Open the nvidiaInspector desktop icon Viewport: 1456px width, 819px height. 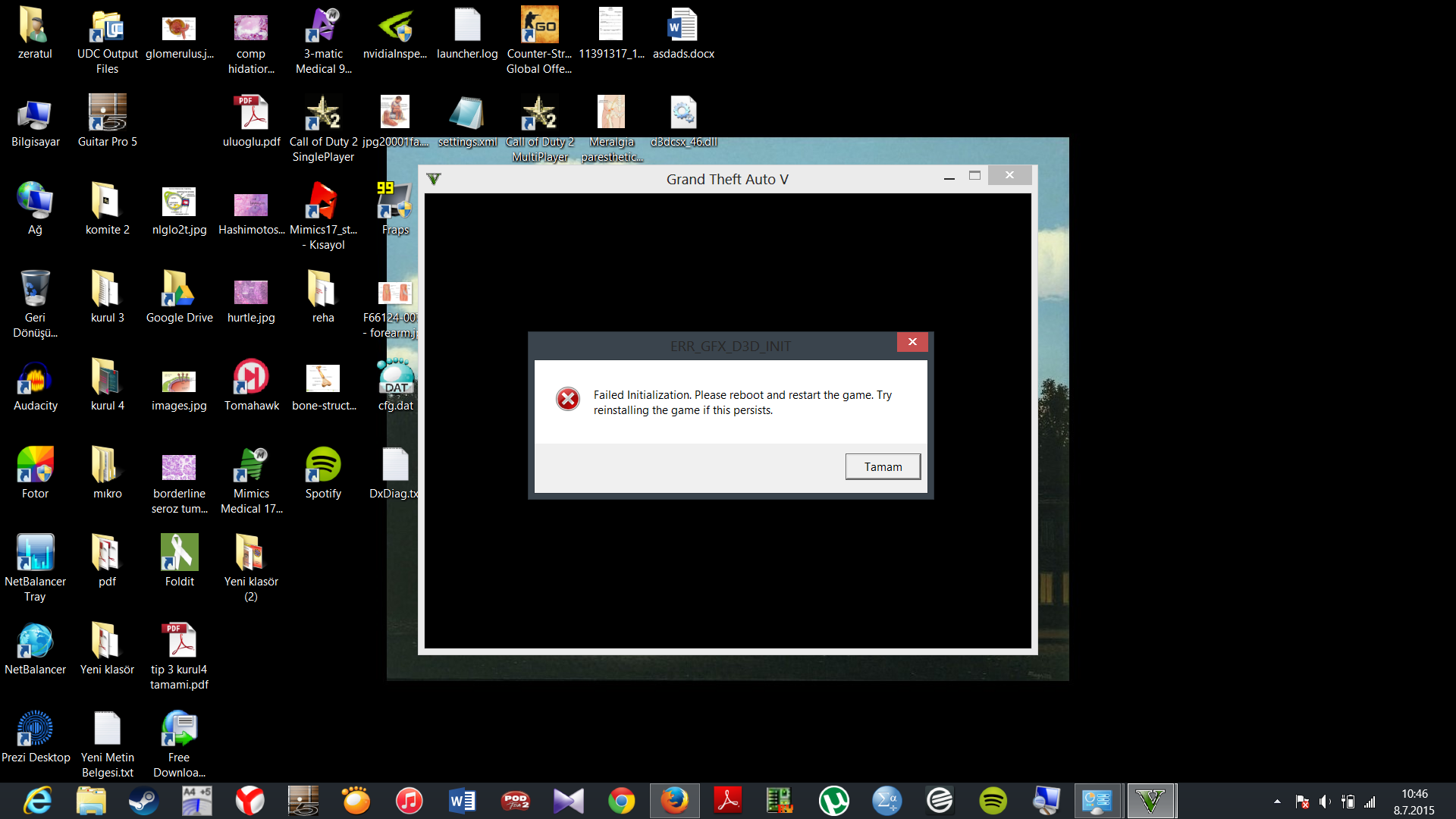click(x=395, y=33)
